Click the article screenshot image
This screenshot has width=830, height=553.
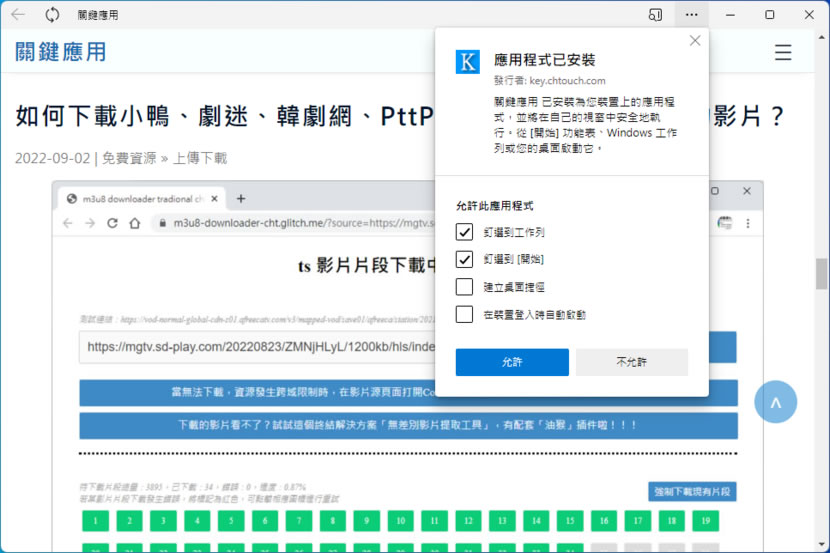coord(250,400)
